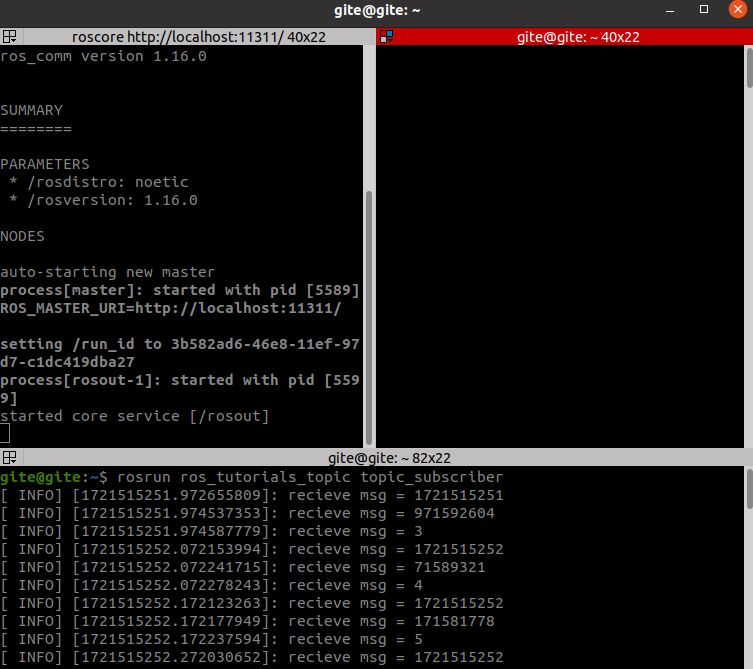This screenshot has width=753, height=669.
Task: Select the red gite@gite 40x22 pane title bar
Action: point(578,37)
